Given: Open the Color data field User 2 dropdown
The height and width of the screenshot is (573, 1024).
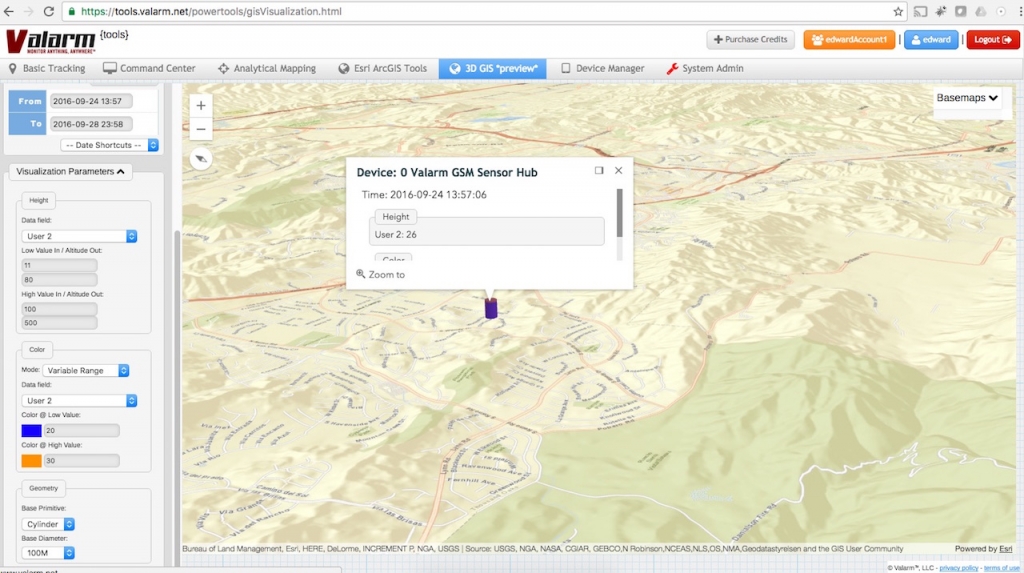Looking at the screenshot, I should coord(79,401).
